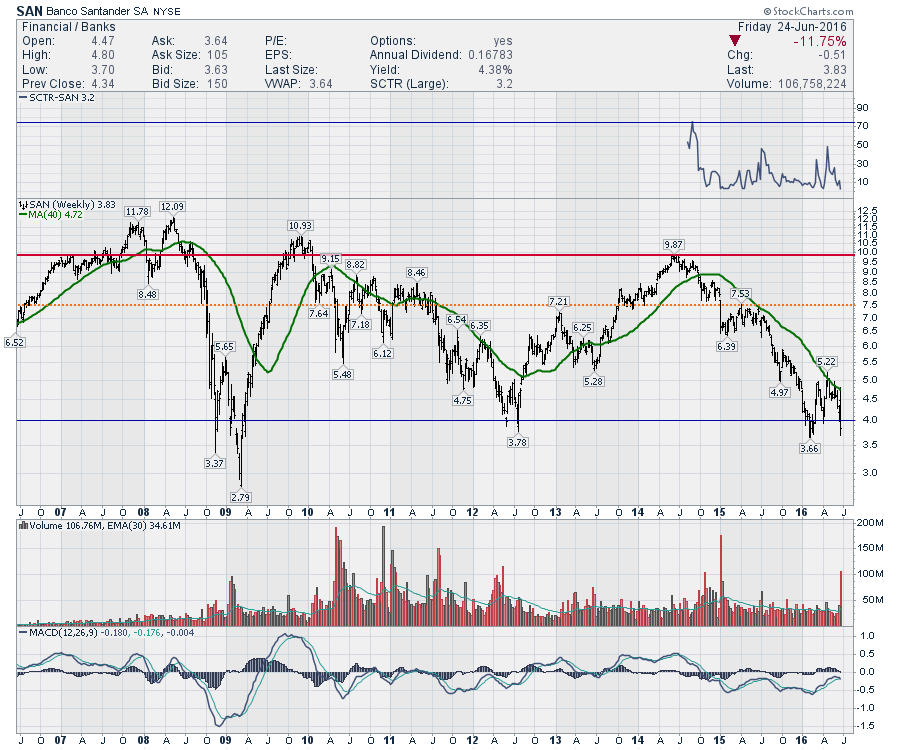Click the 3.66 low price callout
This screenshot has width=900, height=750.
pyautogui.click(x=810, y=449)
